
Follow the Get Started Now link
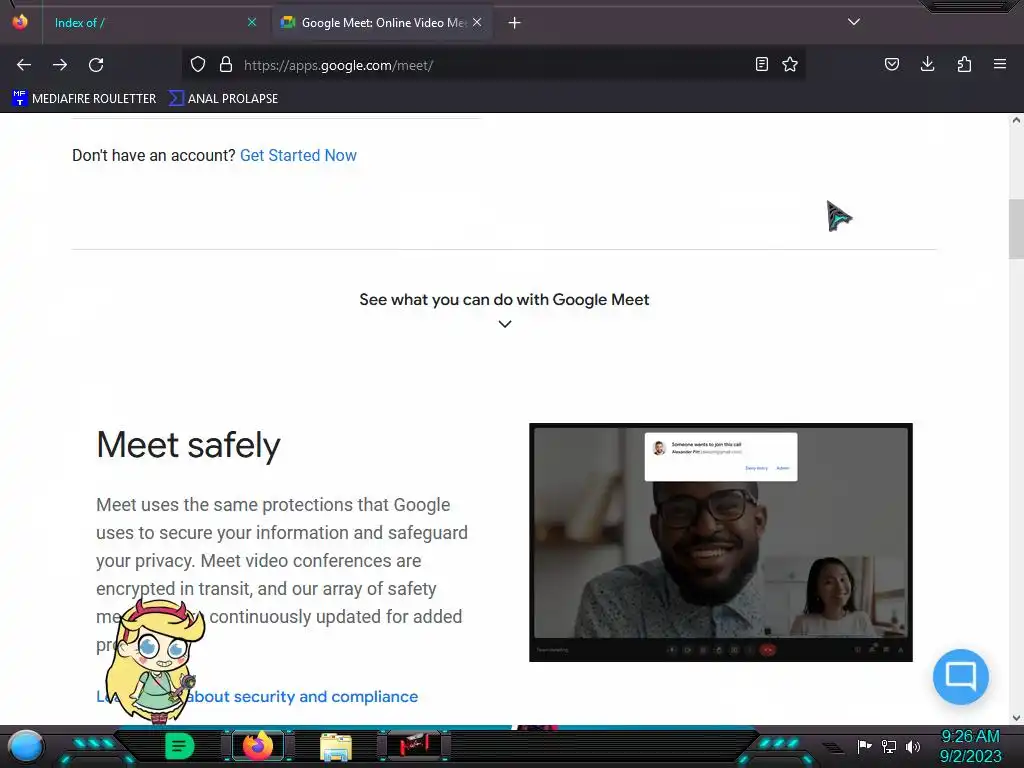click(298, 155)
